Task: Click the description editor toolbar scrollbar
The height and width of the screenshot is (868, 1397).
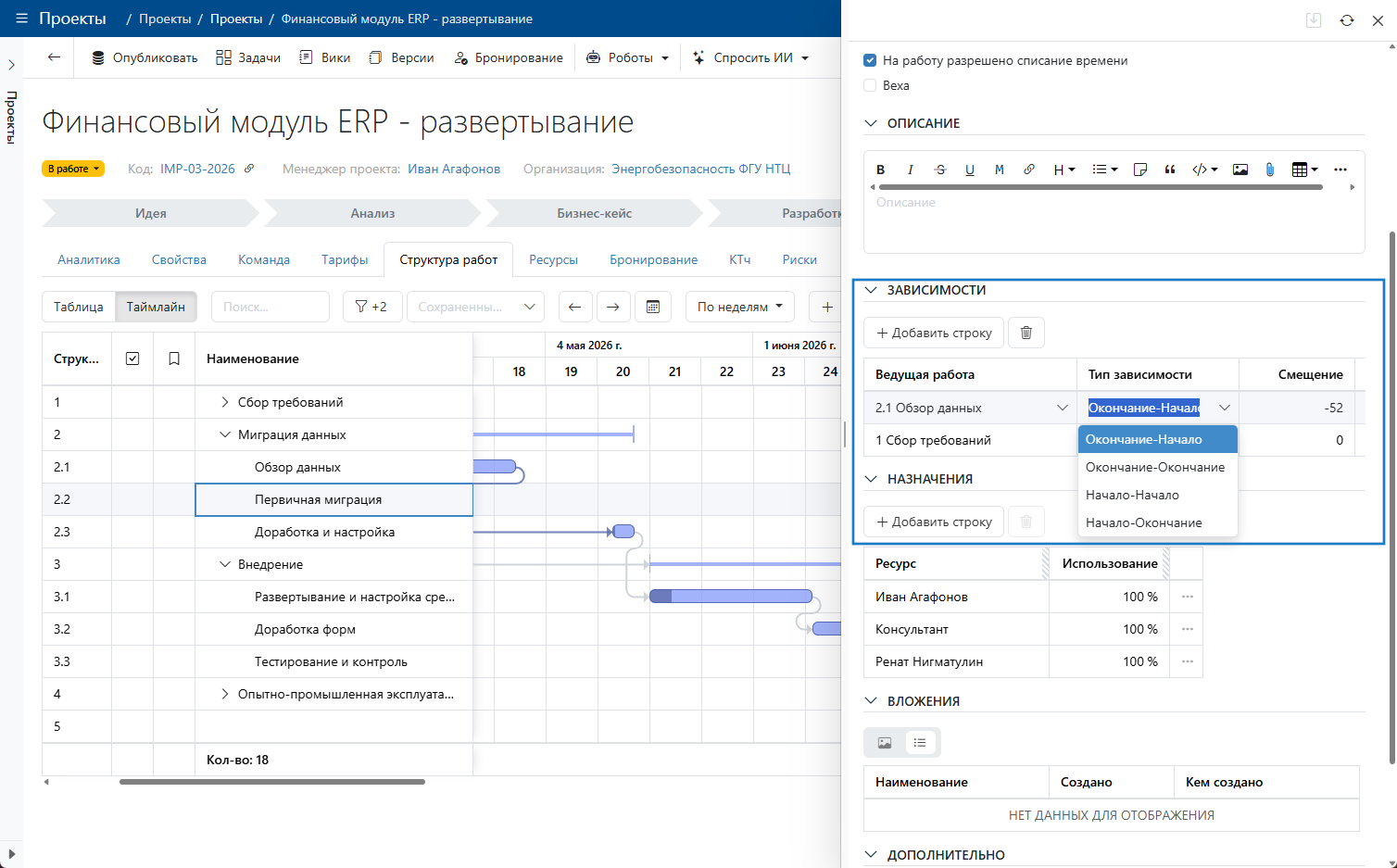Action: [x=1101, y=187]
